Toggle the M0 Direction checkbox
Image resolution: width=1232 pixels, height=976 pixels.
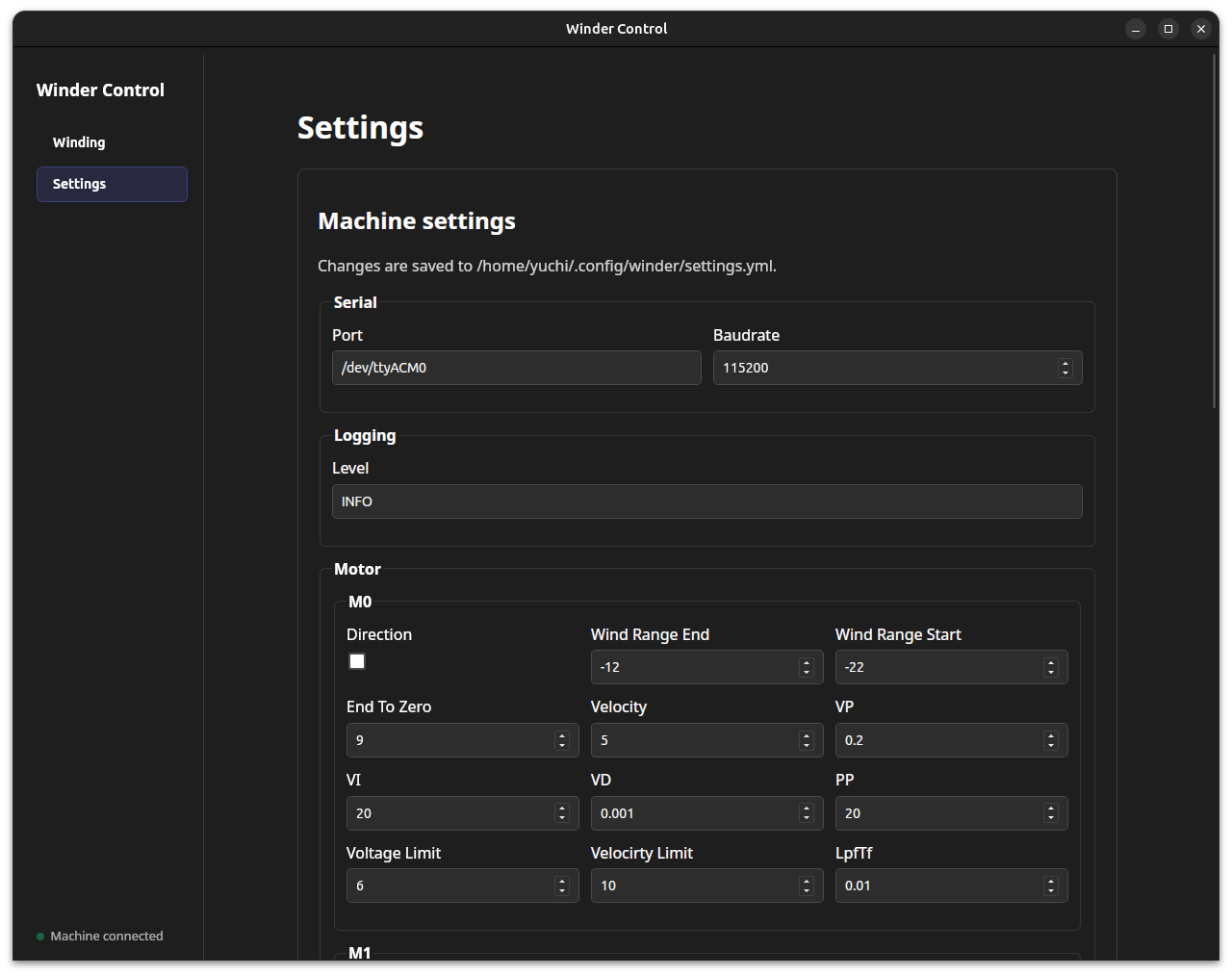tap(357, 661)
